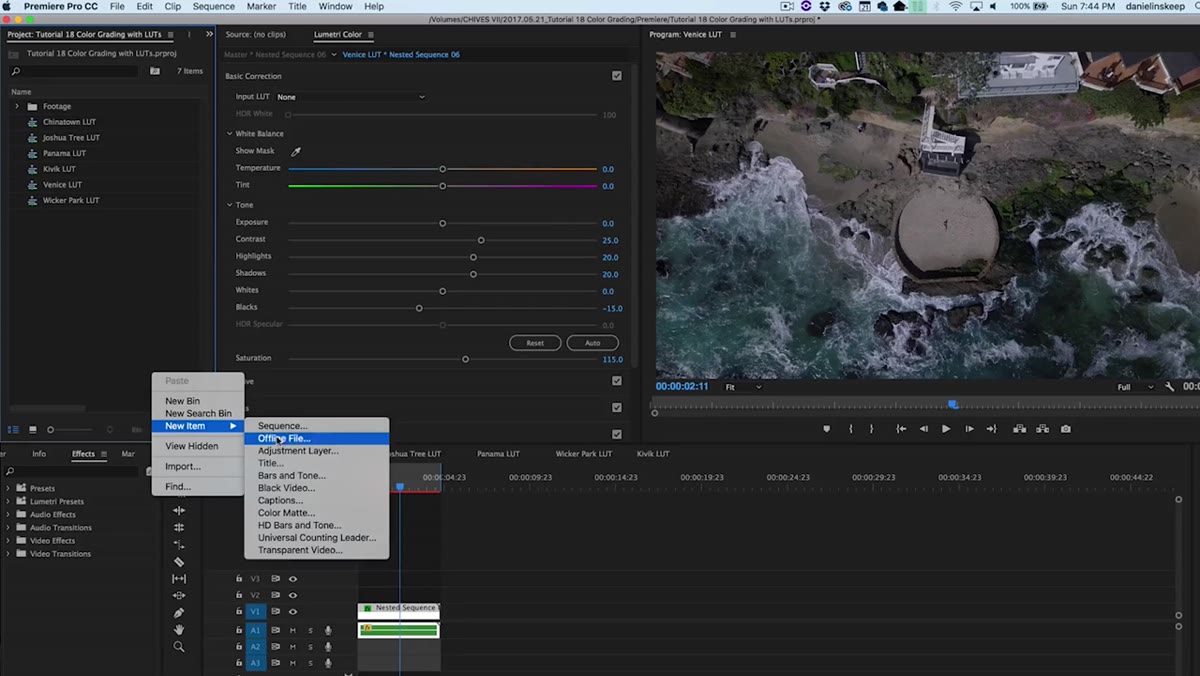The image size is (1200, 676).
Task: Select the Ripple Edit tool in toolbar
Action: [179, 510]
